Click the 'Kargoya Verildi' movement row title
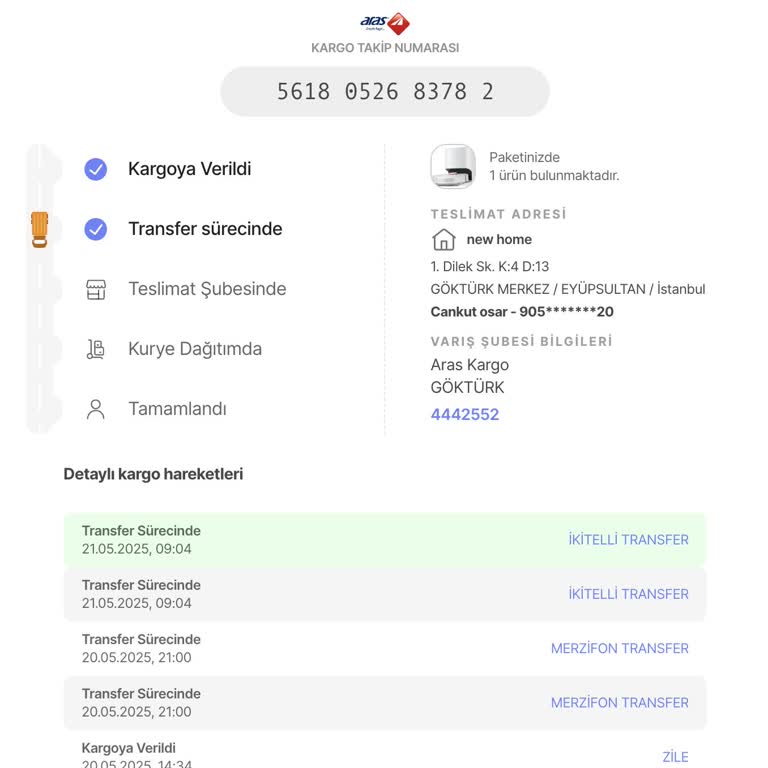The height and width of the screenshot is (768, 768). coord(128,748)
